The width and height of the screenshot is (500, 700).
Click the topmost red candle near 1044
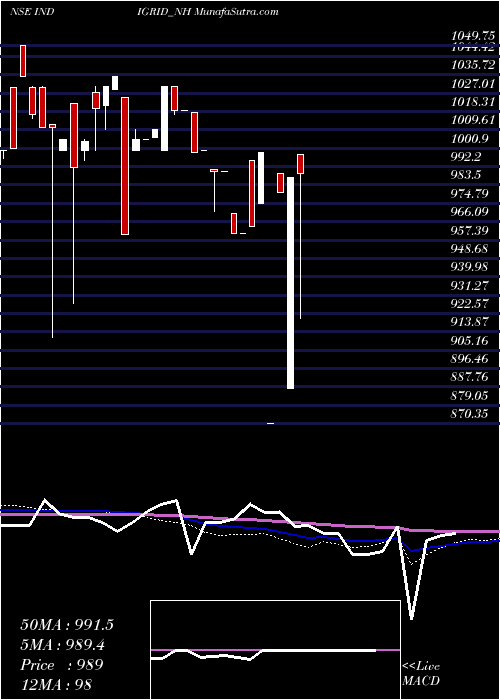22,61
